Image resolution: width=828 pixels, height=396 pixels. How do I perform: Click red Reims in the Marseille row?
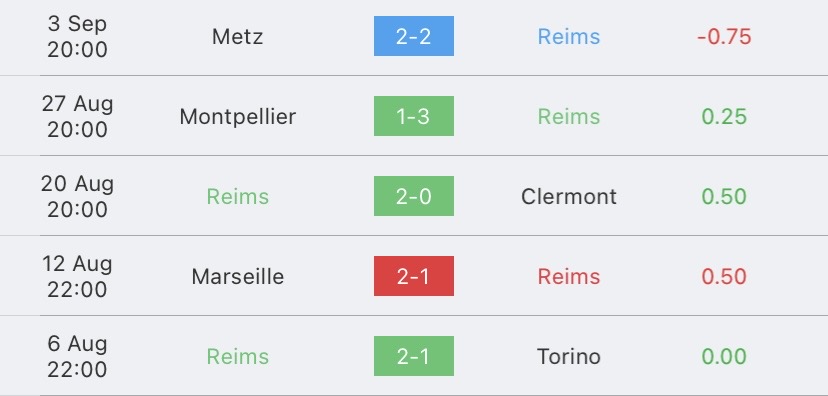569,277
